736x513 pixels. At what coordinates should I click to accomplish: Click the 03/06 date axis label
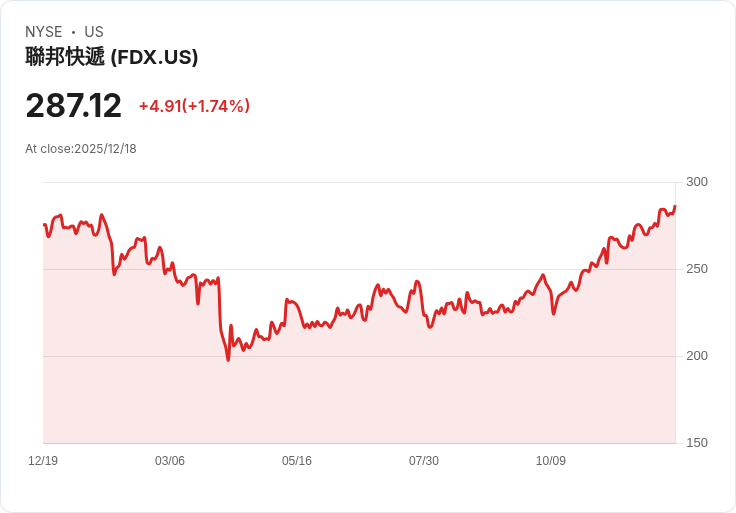click(x=170, y=461)
